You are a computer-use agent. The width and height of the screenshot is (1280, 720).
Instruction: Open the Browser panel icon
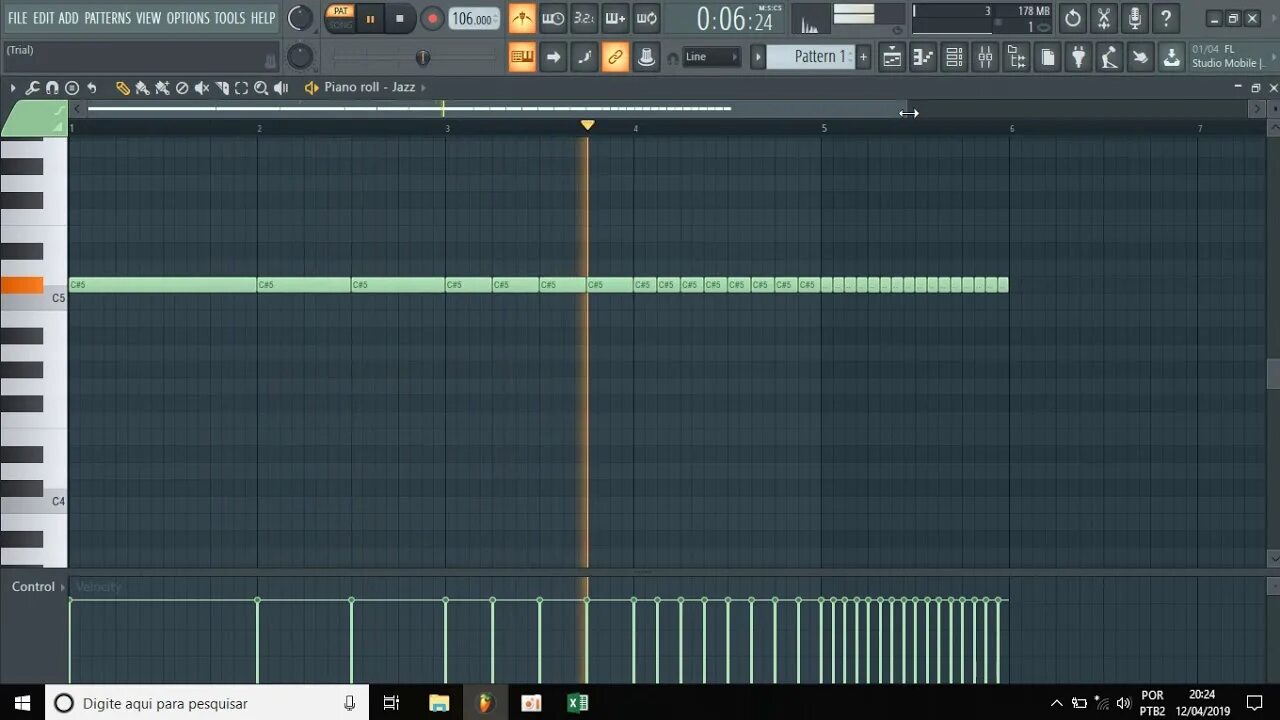1016,57
